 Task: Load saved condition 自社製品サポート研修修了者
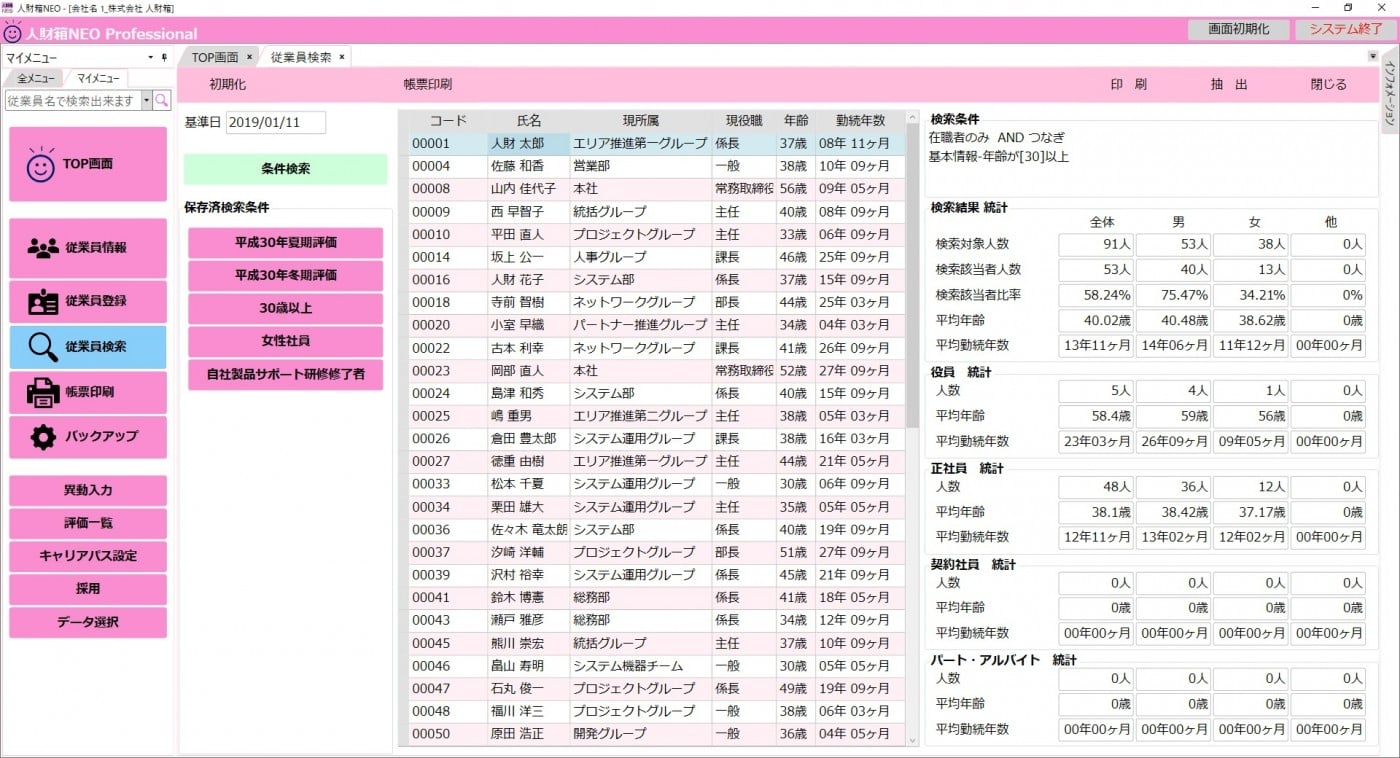click(286, 375)
